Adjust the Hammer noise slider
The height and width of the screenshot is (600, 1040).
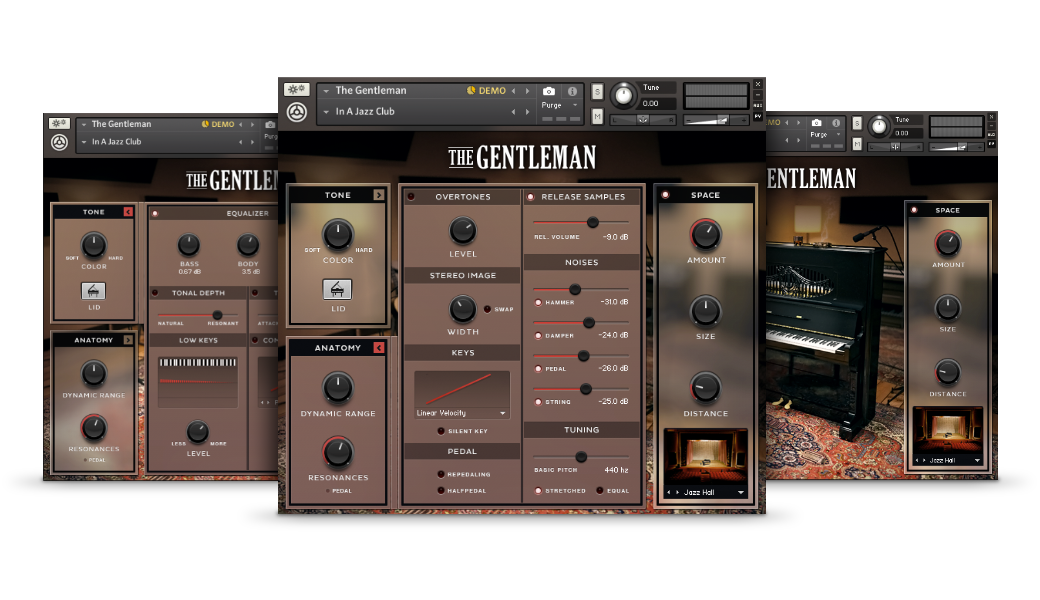(581, 289)
